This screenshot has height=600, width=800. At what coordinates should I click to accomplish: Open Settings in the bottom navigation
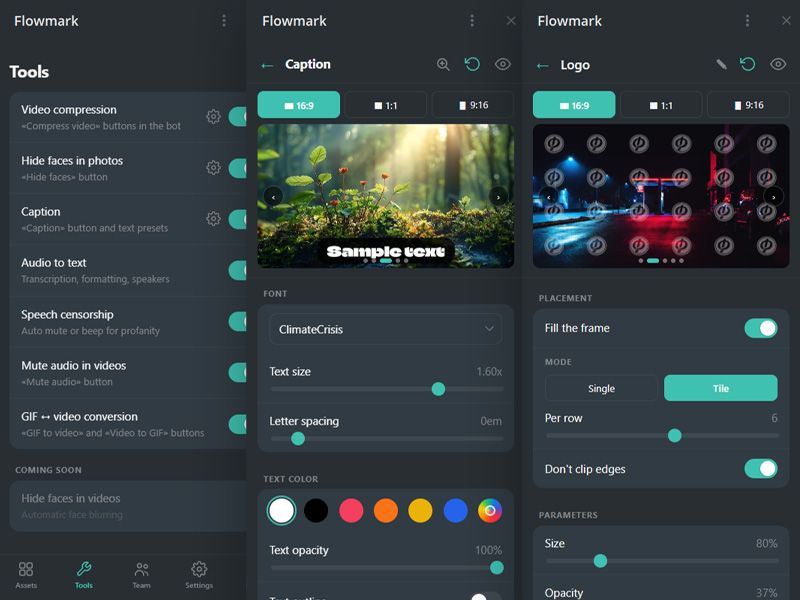(199, 575)
